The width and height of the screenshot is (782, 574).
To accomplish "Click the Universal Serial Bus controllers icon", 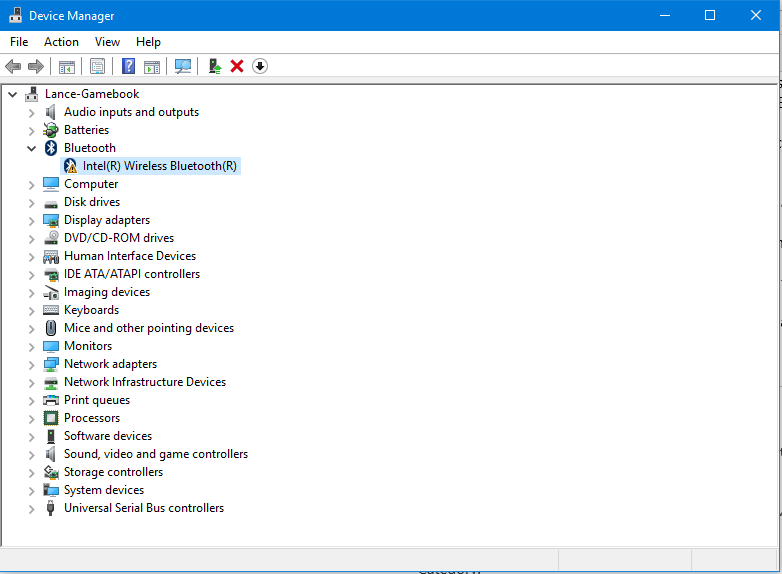I will click(50, 508).
